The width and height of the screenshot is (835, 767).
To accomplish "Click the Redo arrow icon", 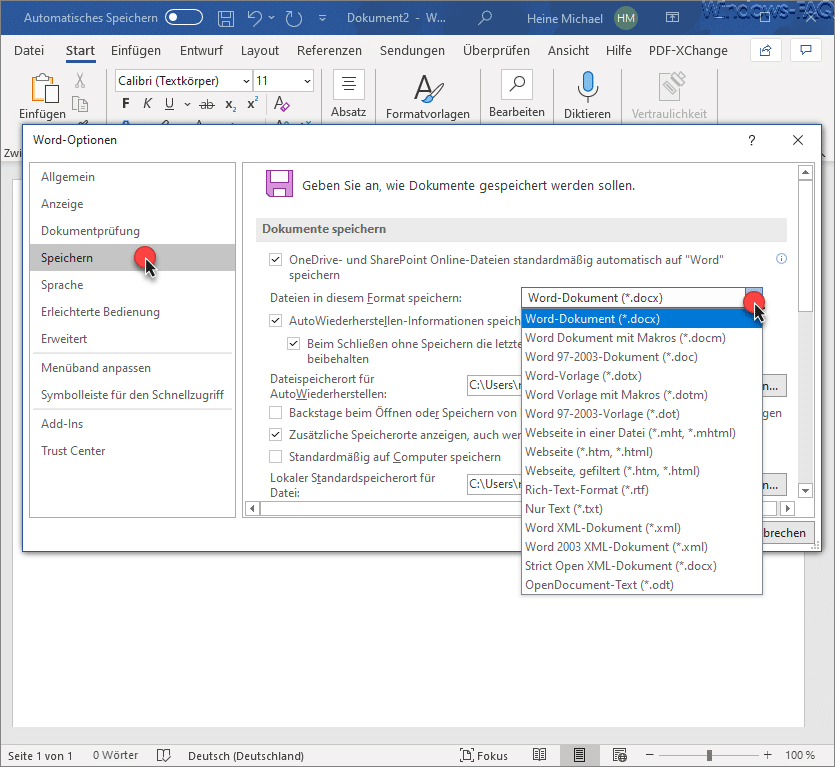I will tap(293, 19).
